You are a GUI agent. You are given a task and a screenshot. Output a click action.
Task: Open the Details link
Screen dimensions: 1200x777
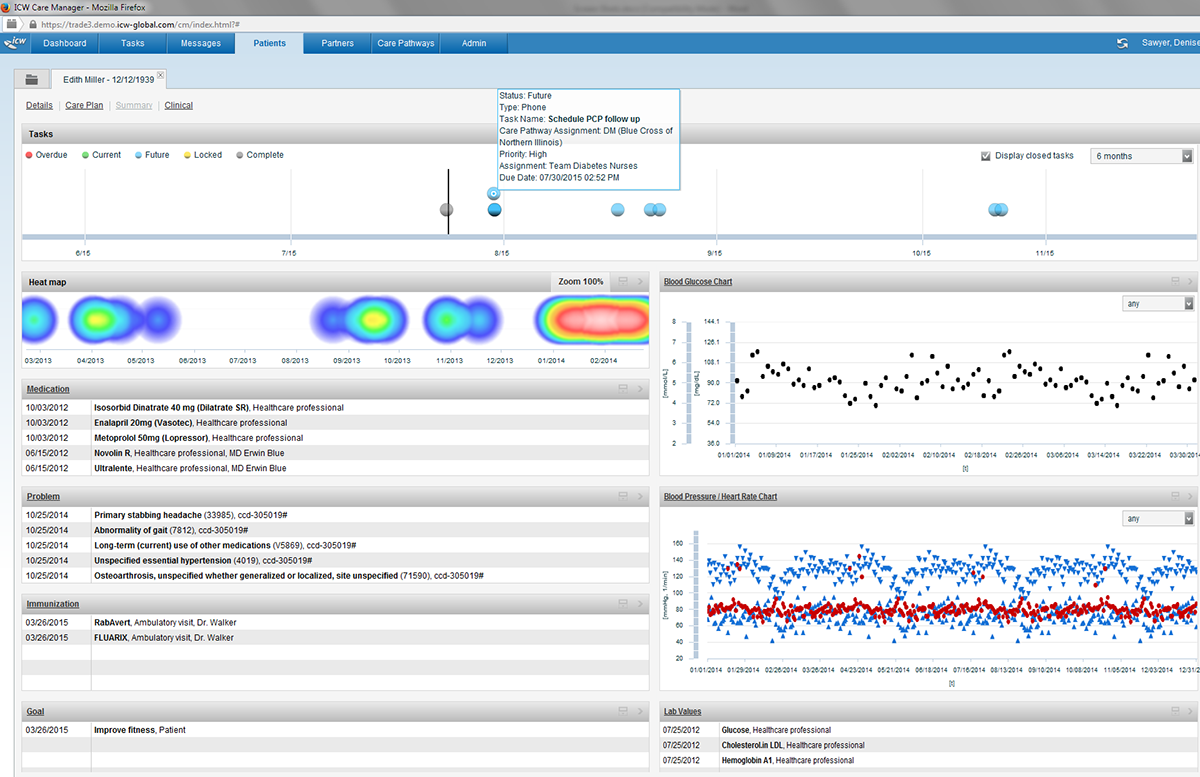pyautogui.click(x=39, y=105)
